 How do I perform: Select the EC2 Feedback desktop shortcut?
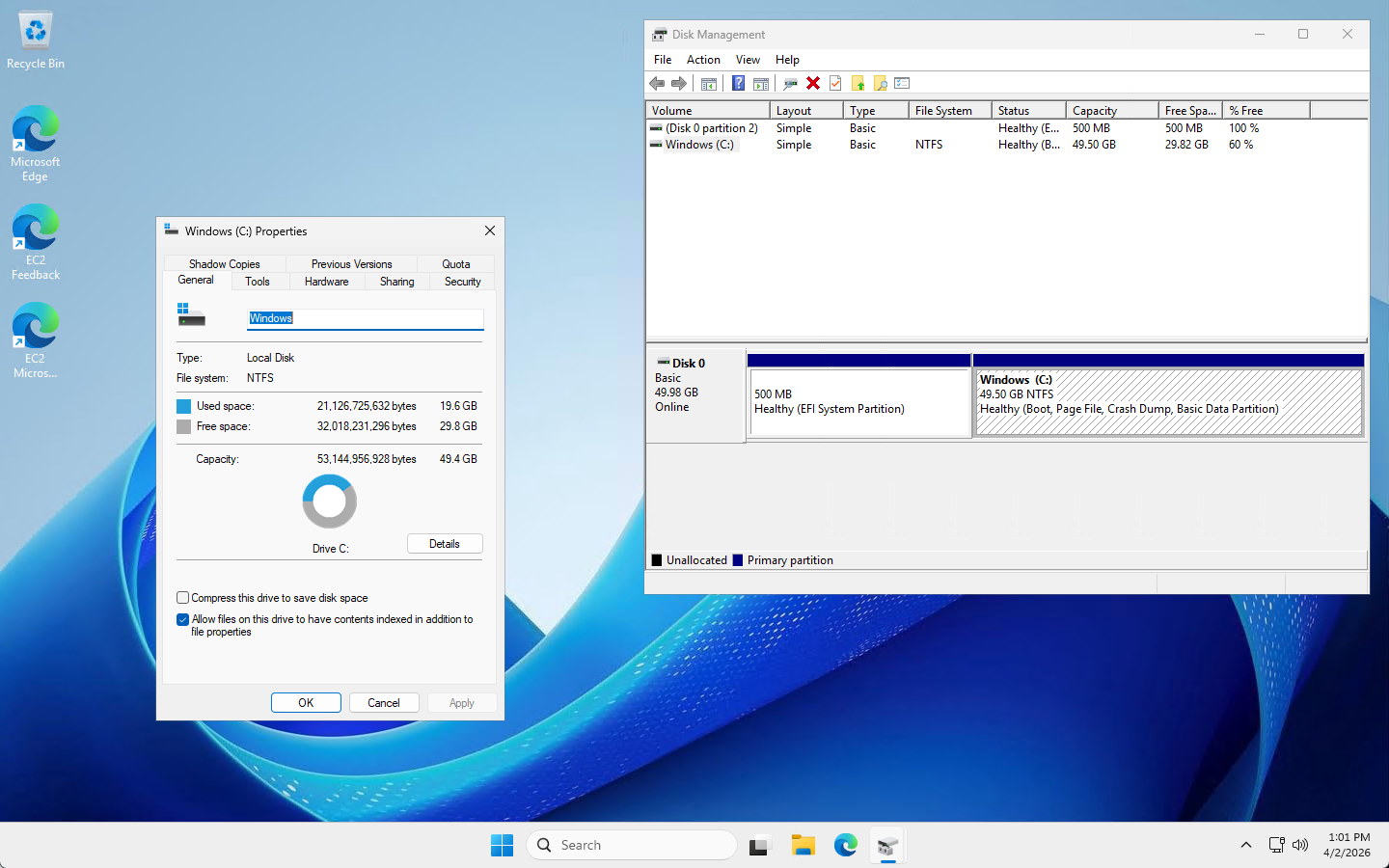[36, 242]
